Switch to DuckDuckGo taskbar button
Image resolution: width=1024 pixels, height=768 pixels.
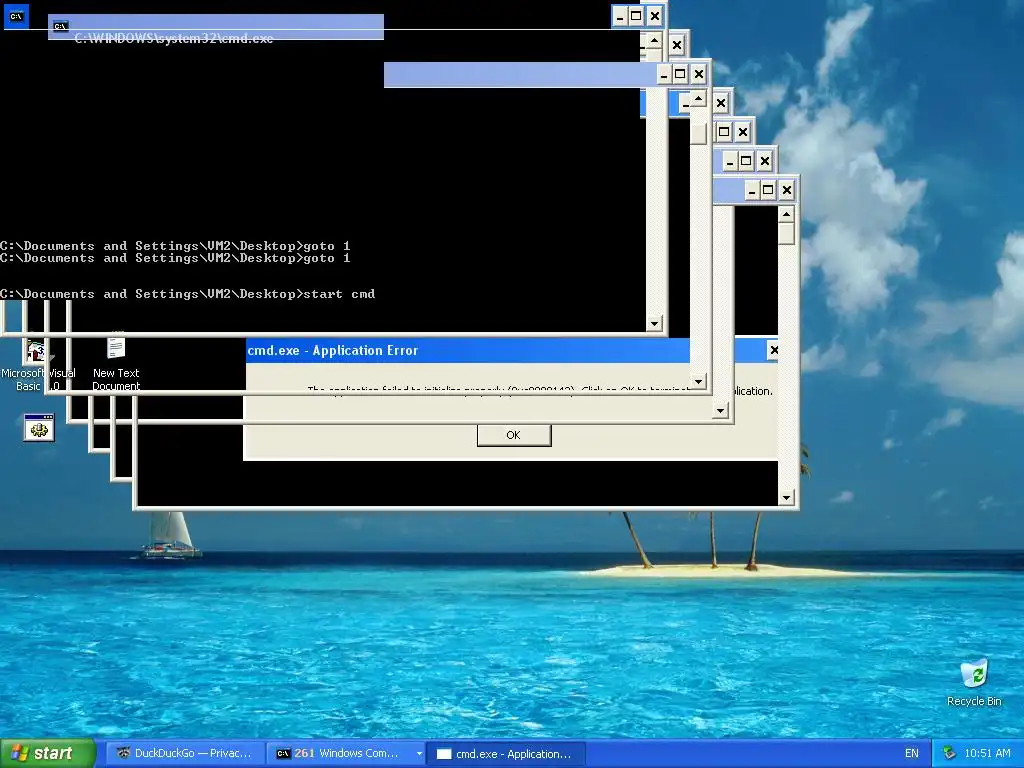(x=184, y=753)
